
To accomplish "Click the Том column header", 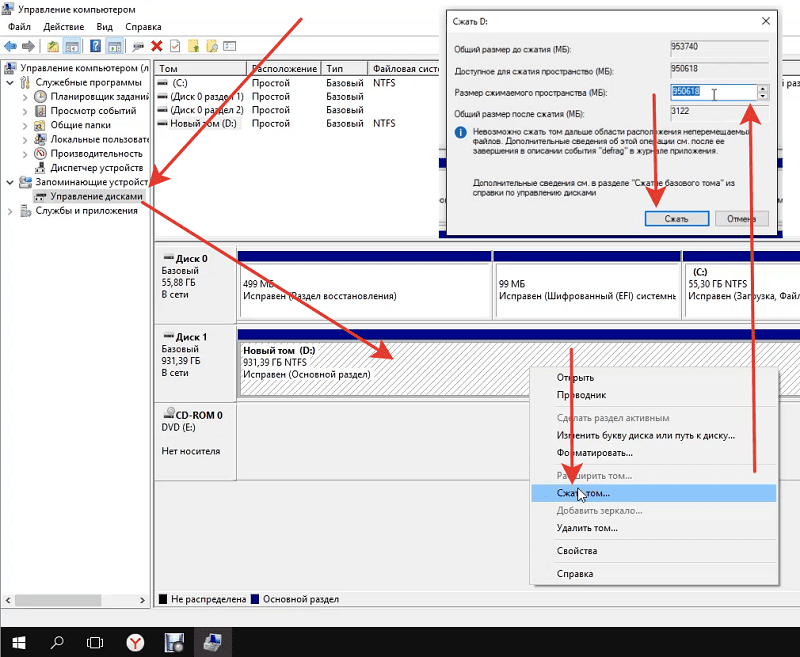I will tap(201, 68).
